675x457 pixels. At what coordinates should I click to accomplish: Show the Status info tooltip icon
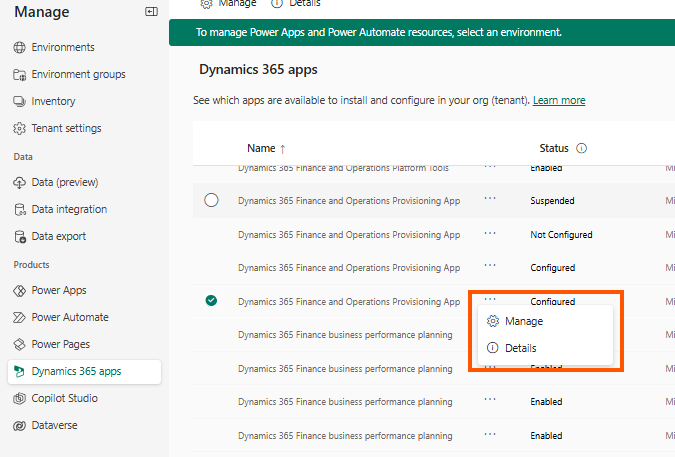point(581,148)
